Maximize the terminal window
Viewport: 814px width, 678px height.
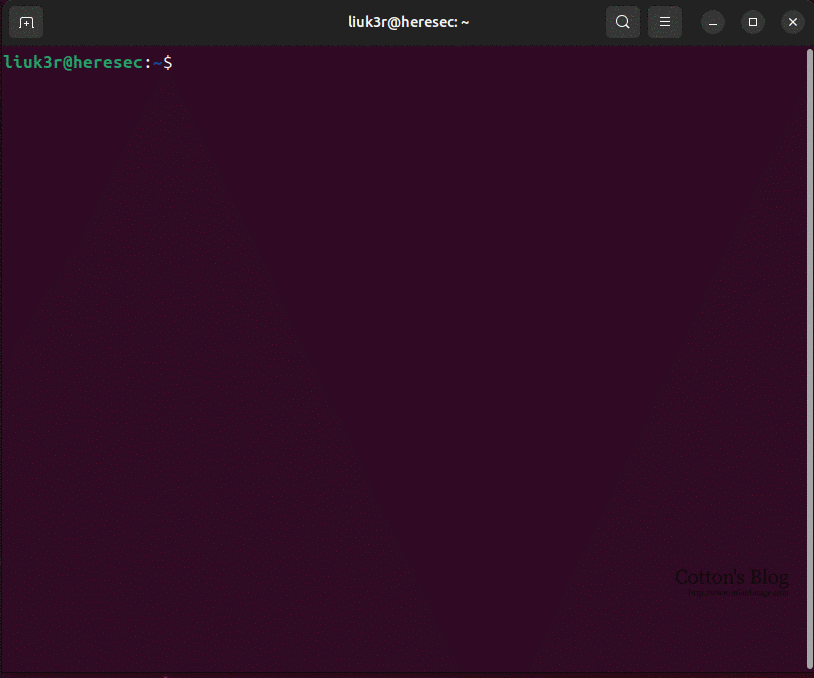click(753, 22)
